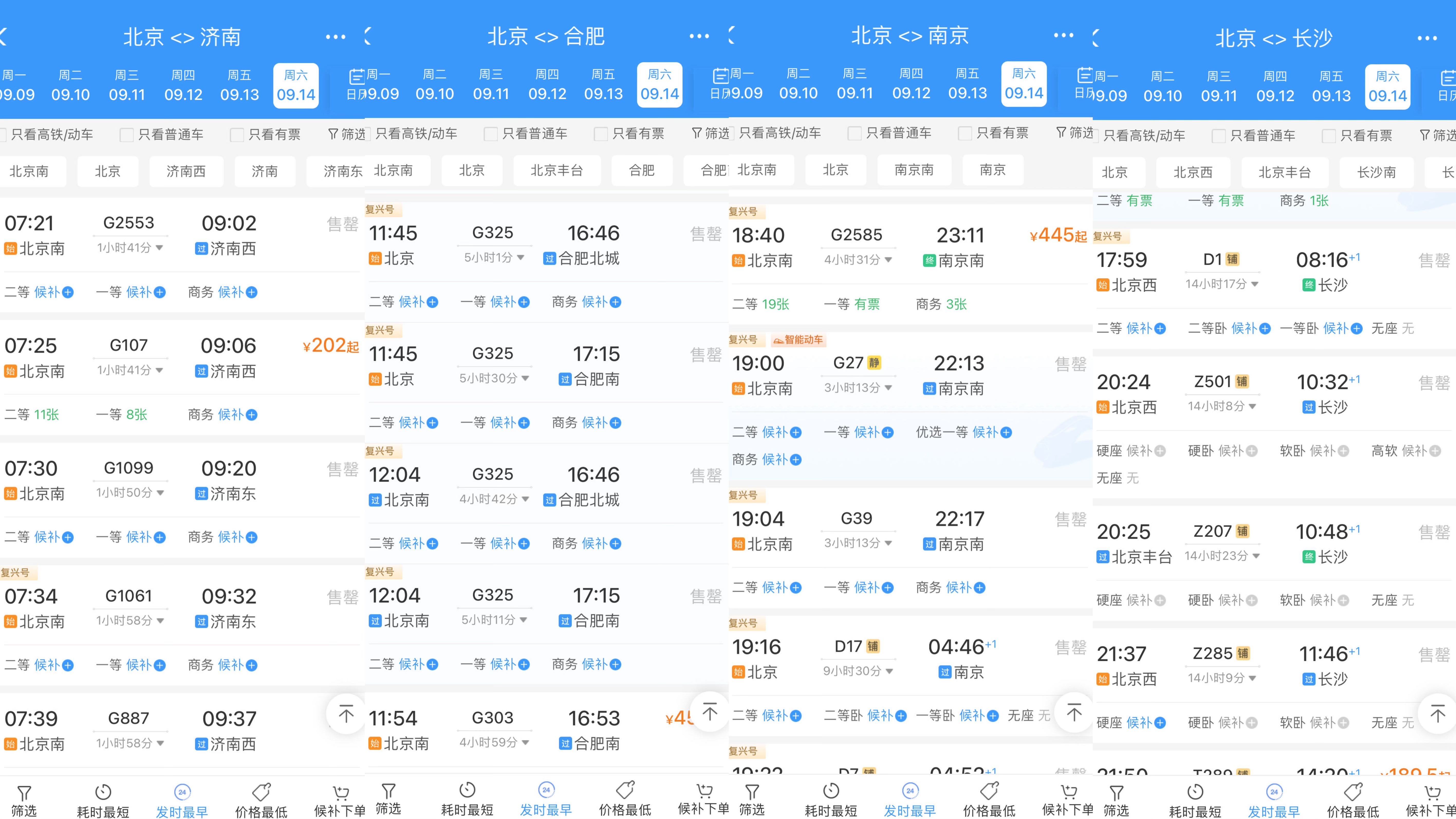
Task: Select 周二 09.10 in Beijing-Changsha panel
Action: pyautogui.click(x=1163, y=87)
